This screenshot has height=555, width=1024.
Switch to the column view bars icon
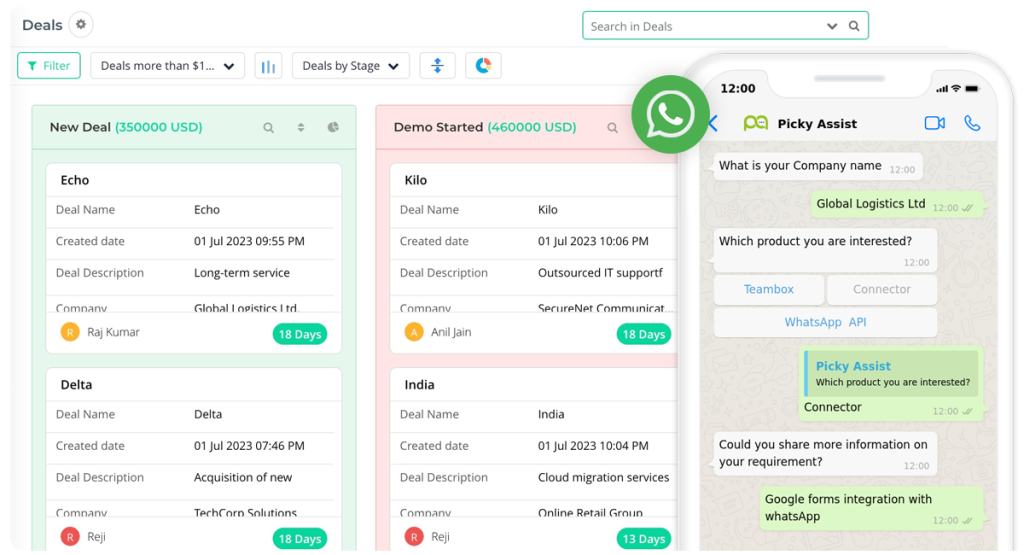pos(268,66)
